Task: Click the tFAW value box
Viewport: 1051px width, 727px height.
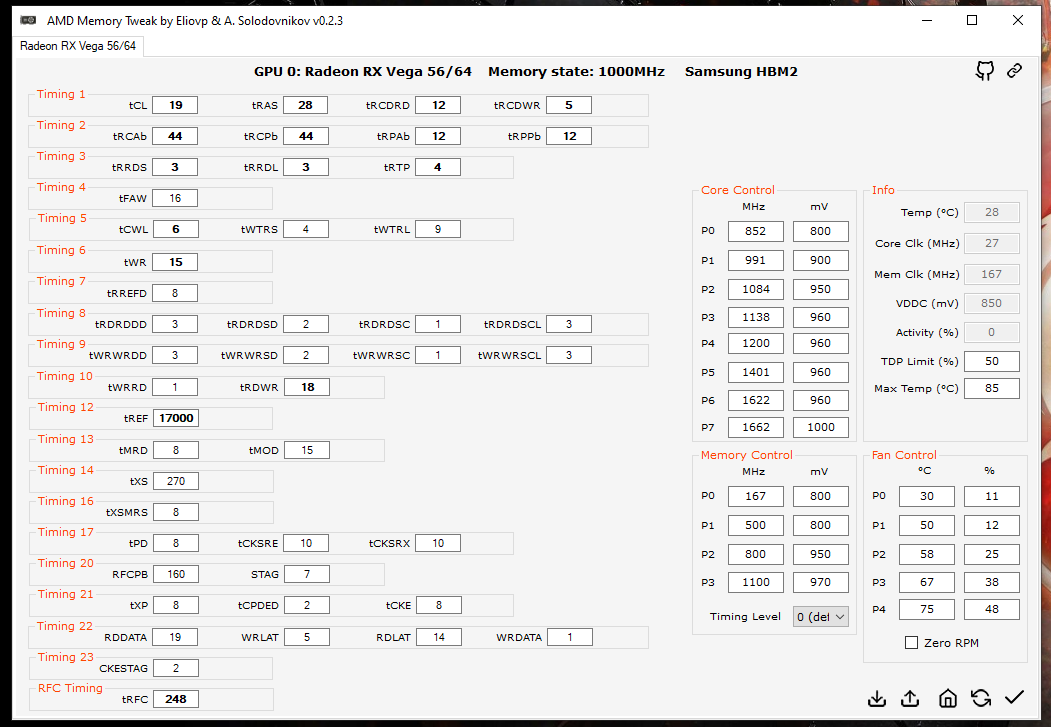Action: [x=175, y=198]
